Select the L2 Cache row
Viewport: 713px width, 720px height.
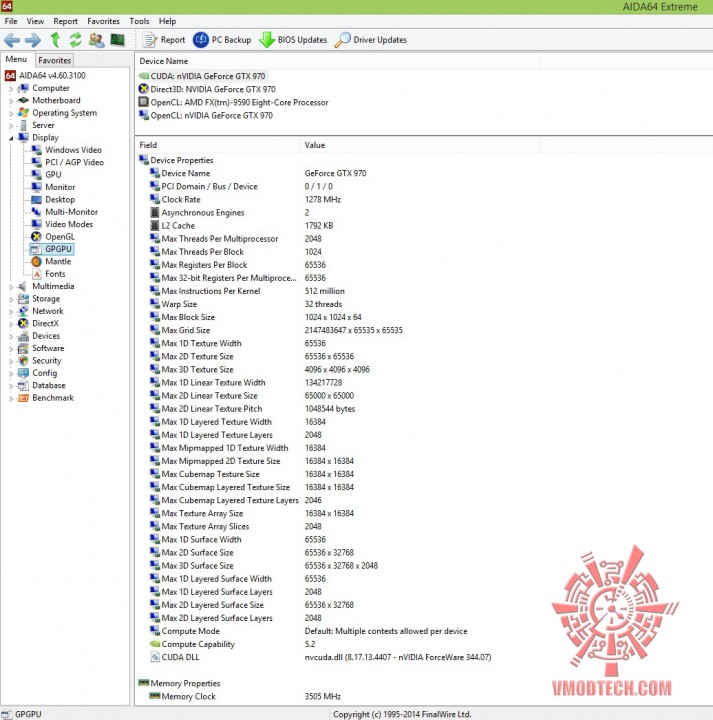click(242, 226)
